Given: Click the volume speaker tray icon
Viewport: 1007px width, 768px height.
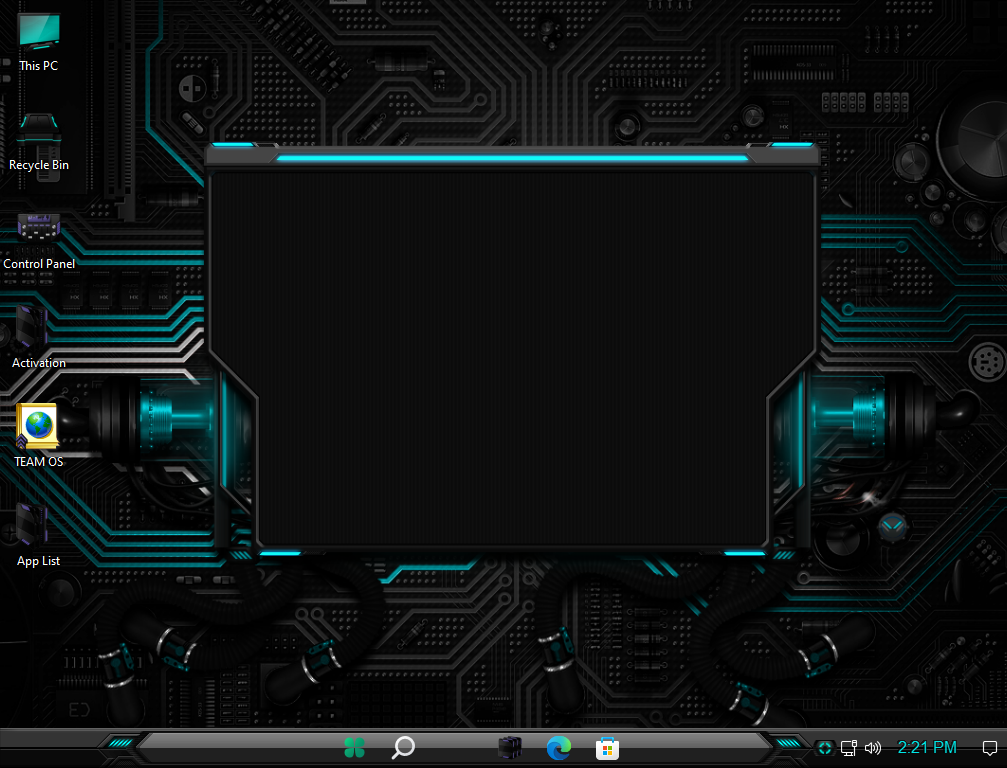Looking at the screenshot, I should click(872, 747).
